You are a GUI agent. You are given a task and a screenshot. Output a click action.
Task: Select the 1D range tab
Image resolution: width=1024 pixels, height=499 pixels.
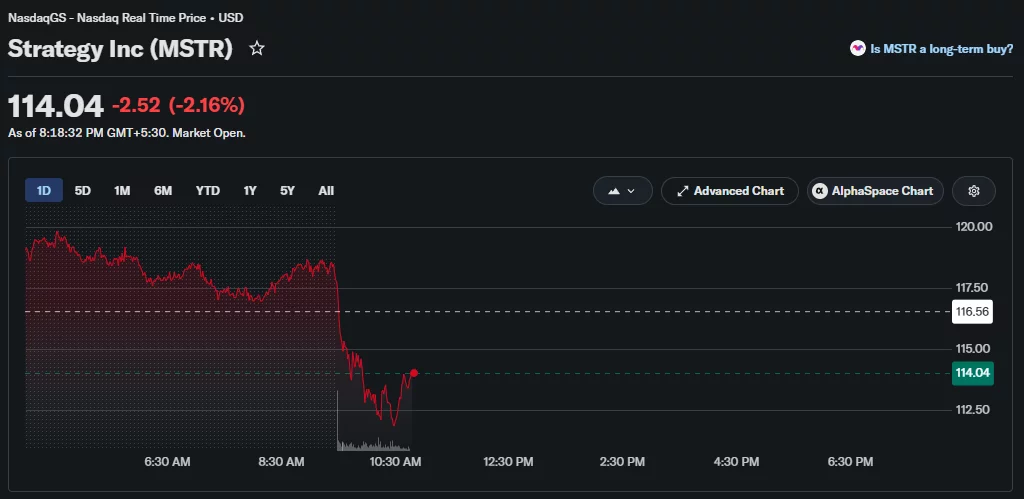[x=44, y=191]
